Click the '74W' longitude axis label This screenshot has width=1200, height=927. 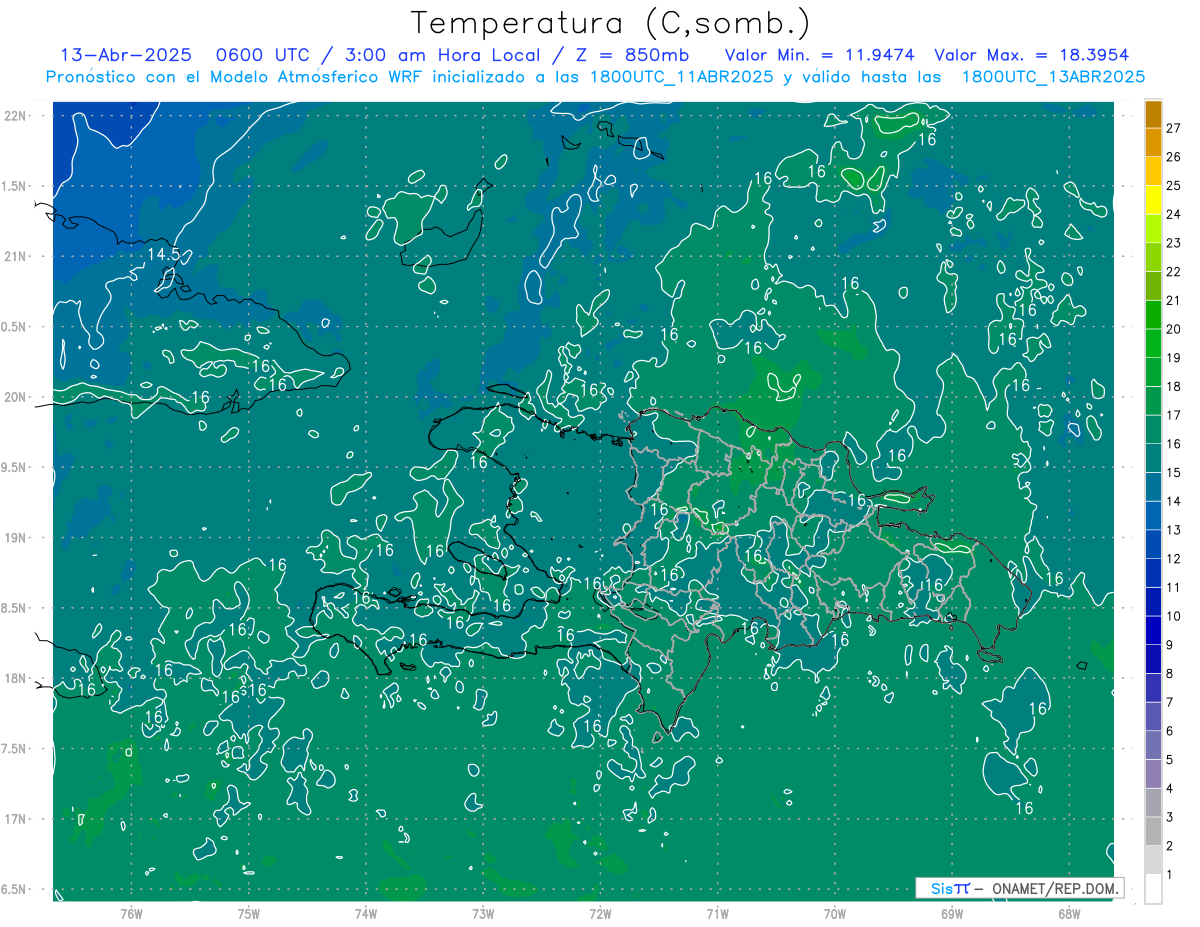click(x=366, y=913)
